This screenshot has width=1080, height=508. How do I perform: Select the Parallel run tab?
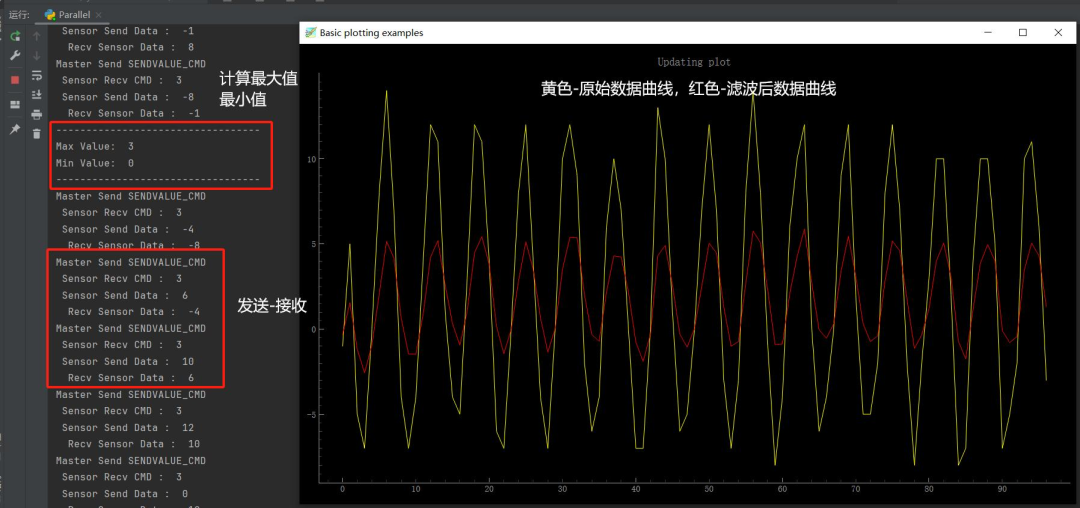click(x=74, y=15)
